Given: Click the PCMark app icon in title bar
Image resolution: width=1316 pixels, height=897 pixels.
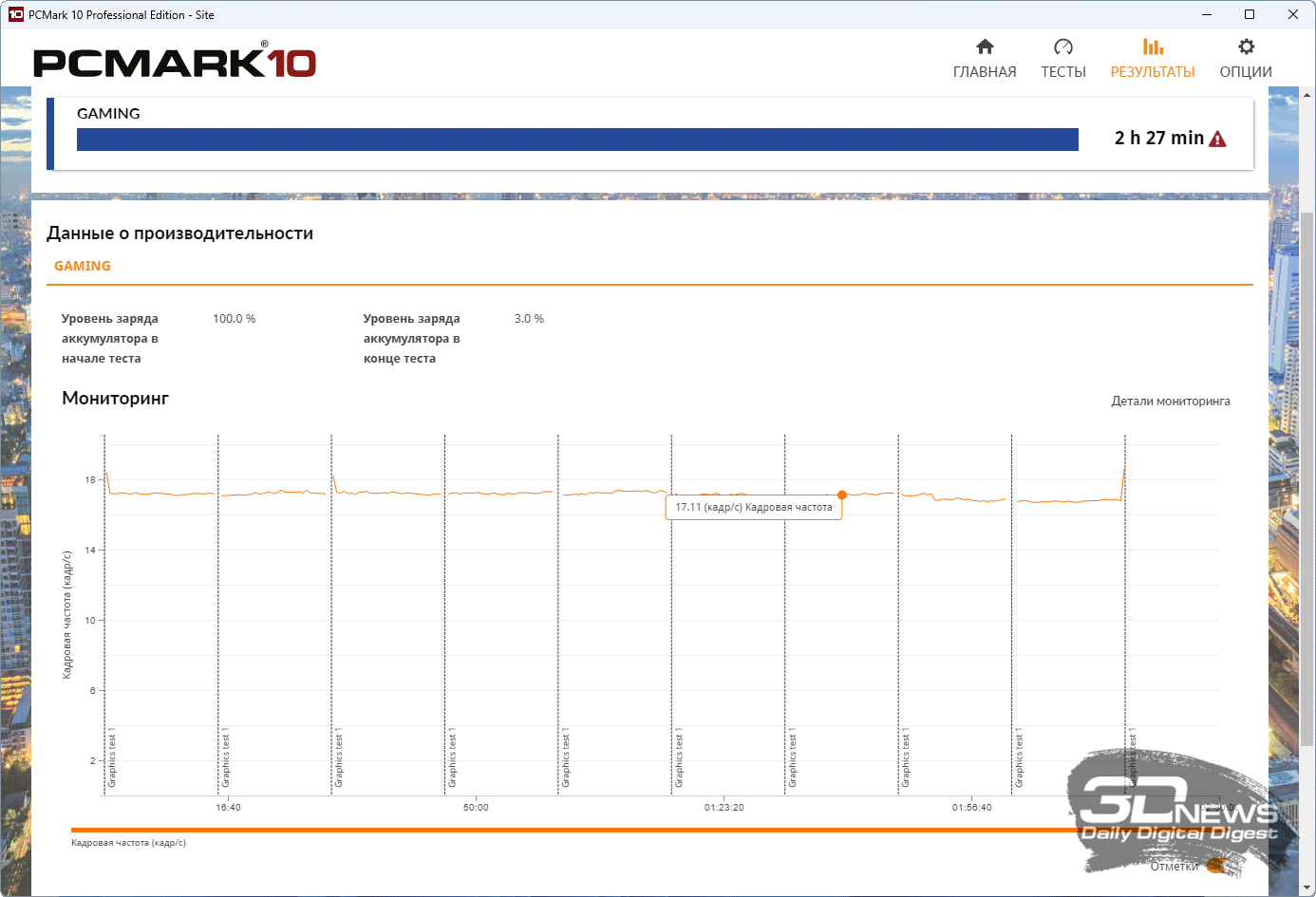Looking at the screenshot, I should (15, 14).
